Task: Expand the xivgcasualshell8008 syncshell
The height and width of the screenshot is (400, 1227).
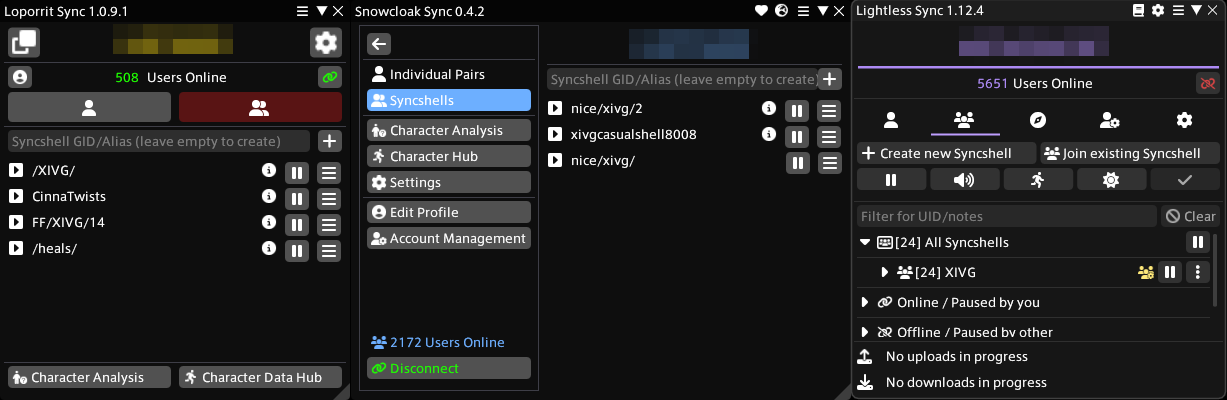Action: pos(555,134)
